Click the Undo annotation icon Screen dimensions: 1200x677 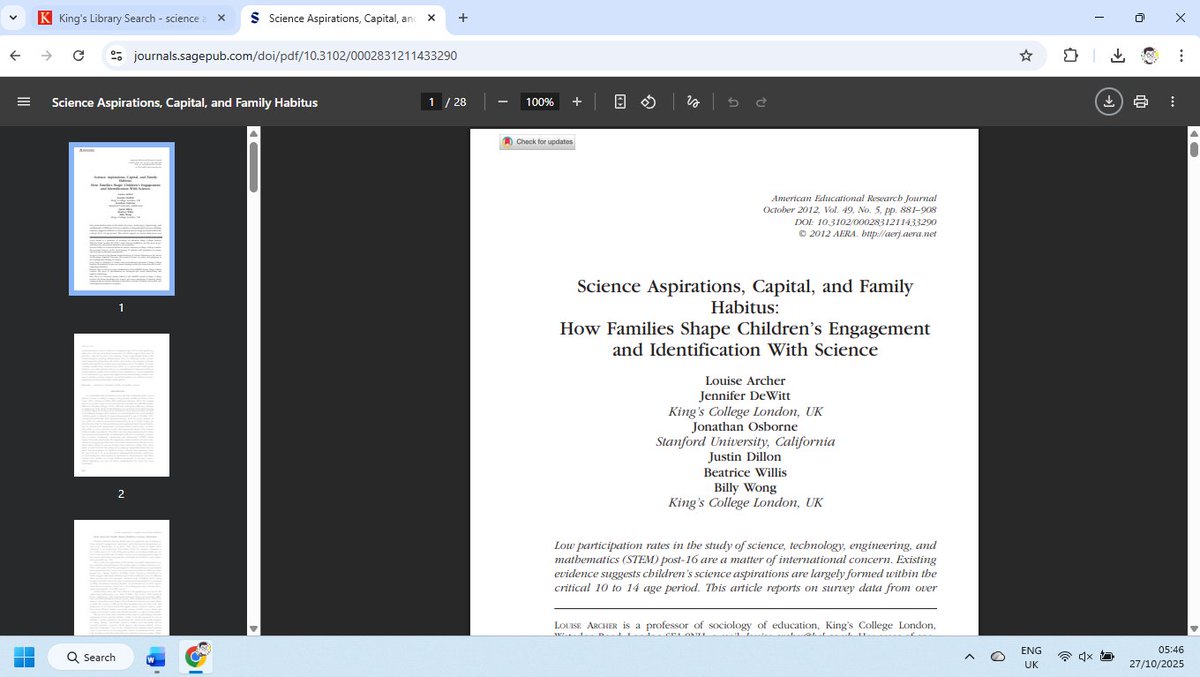pos(733,102)
